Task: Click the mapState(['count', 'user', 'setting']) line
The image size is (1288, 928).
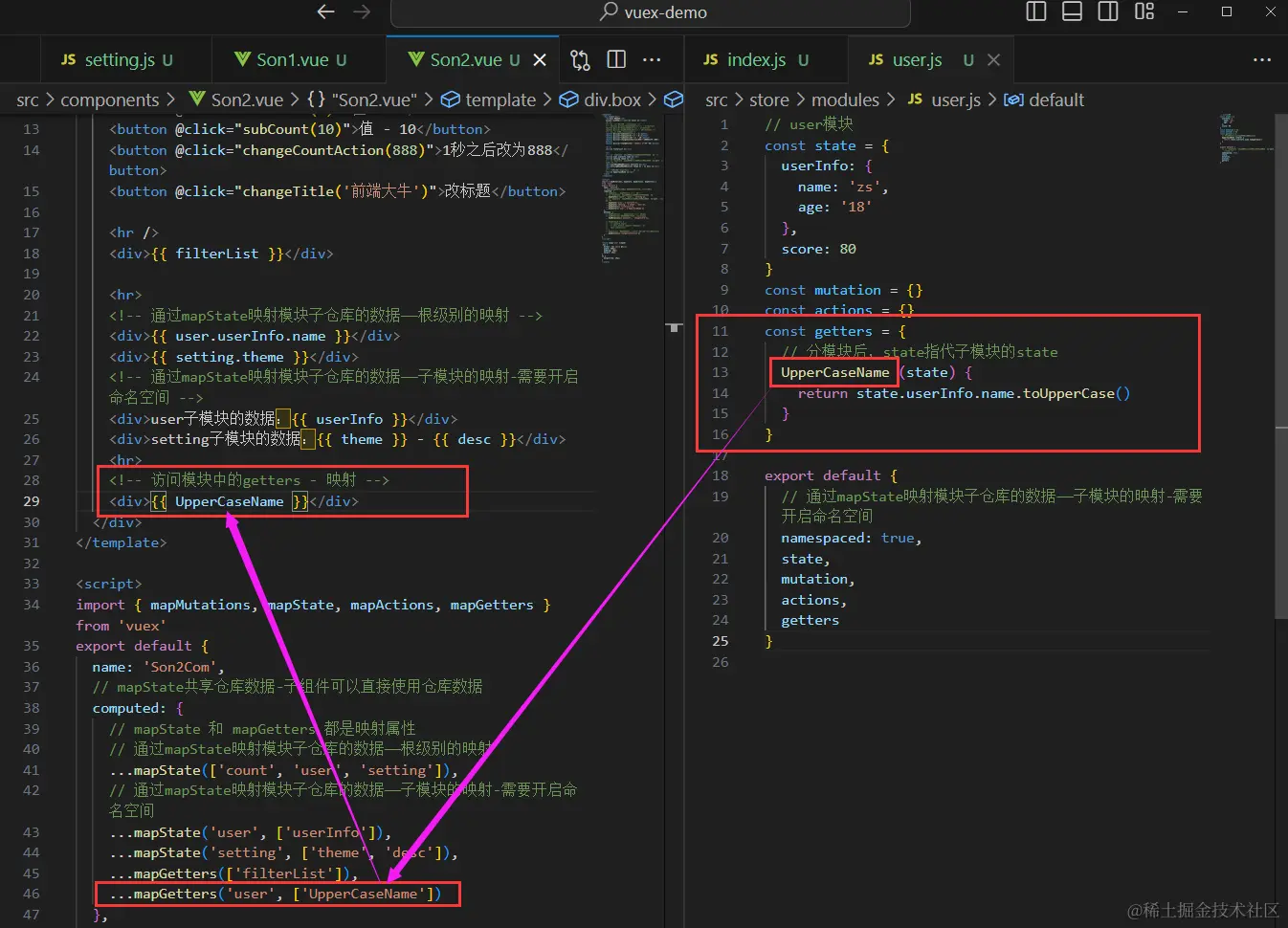Action: (283, 770)
